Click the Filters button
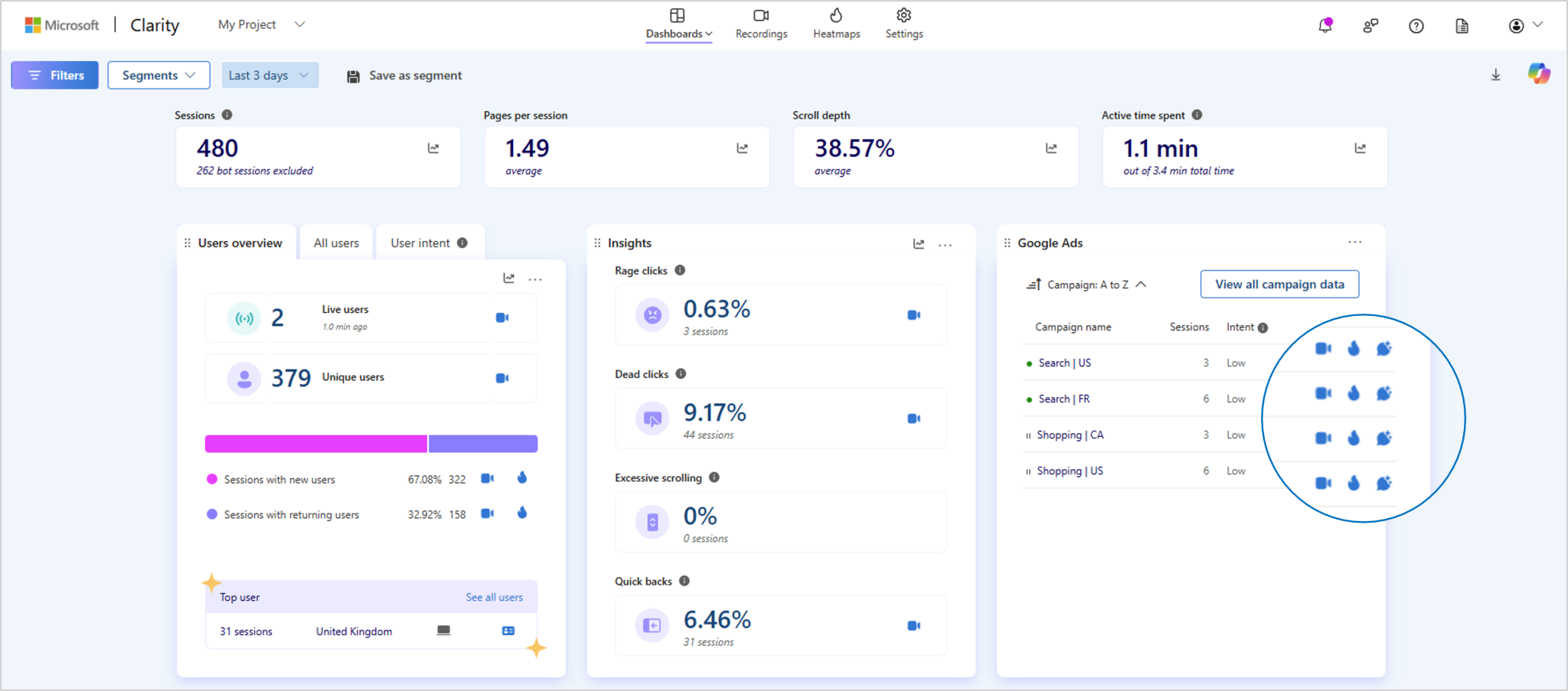 click(55, 75)
